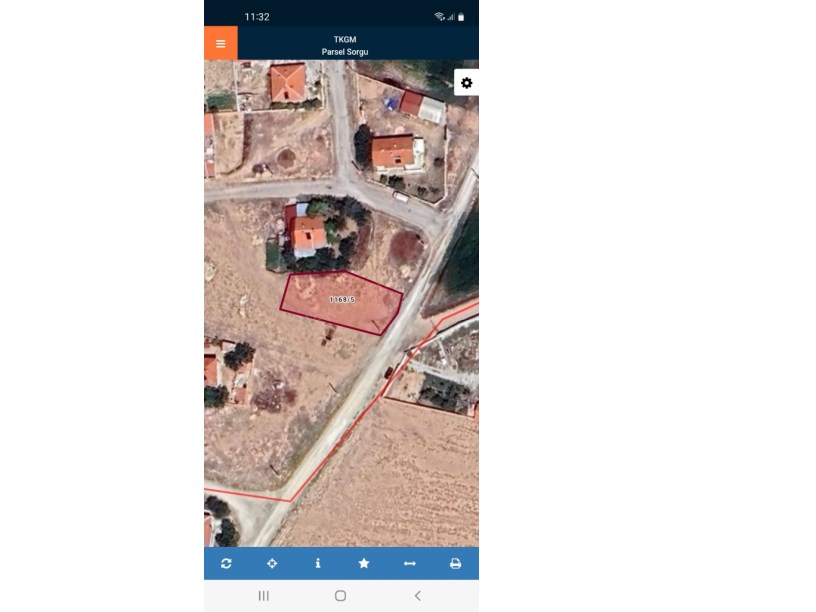The image size is (816, 612).
Task: Open the Android recent apps button
Action: pos(264,595)
